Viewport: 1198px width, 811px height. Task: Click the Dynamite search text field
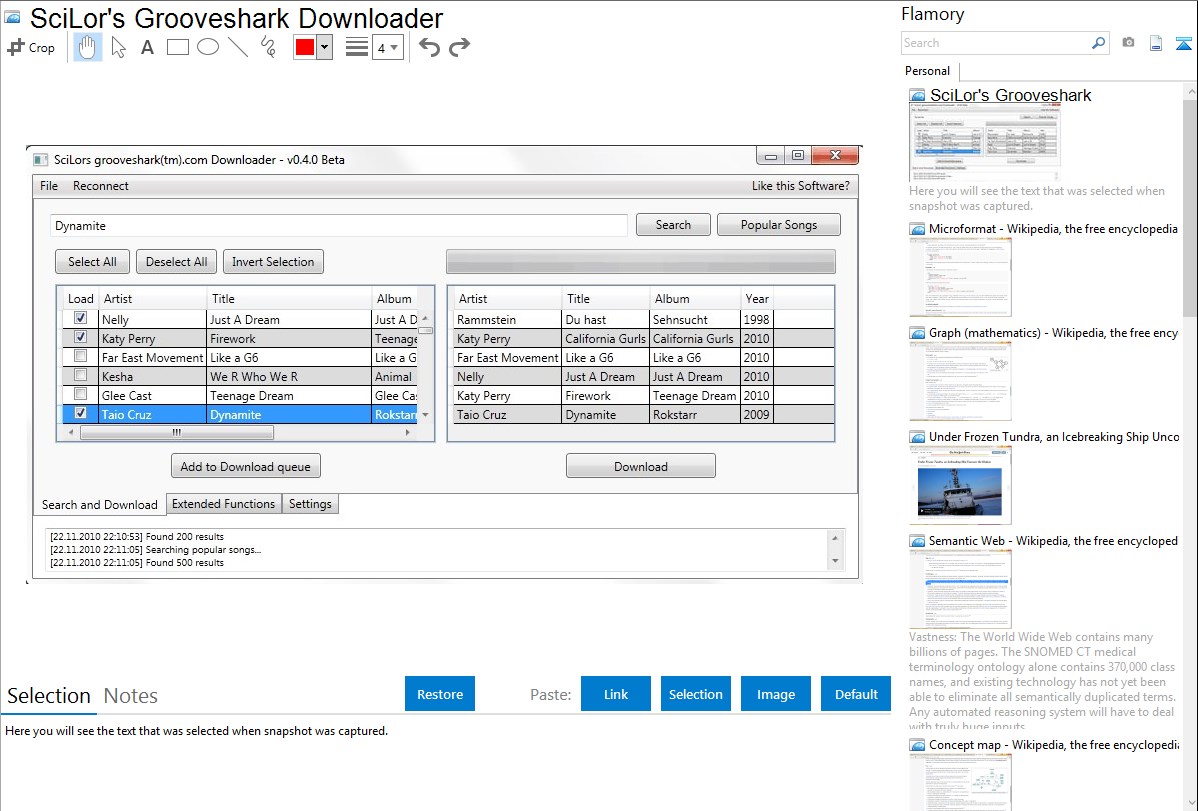[x=338, y=225]
